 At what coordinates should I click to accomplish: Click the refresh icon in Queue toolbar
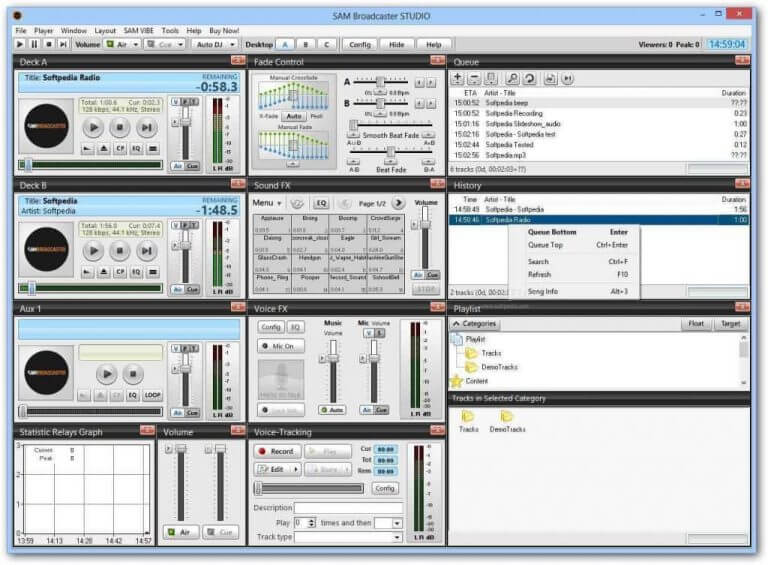point(529,78)
